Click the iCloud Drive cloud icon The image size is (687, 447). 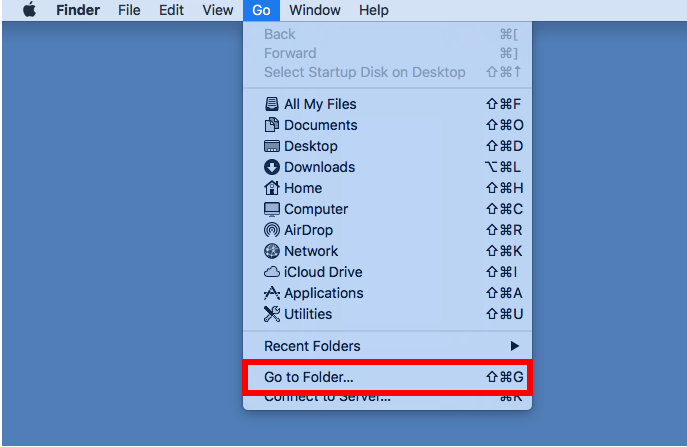[x=272, y=272]
